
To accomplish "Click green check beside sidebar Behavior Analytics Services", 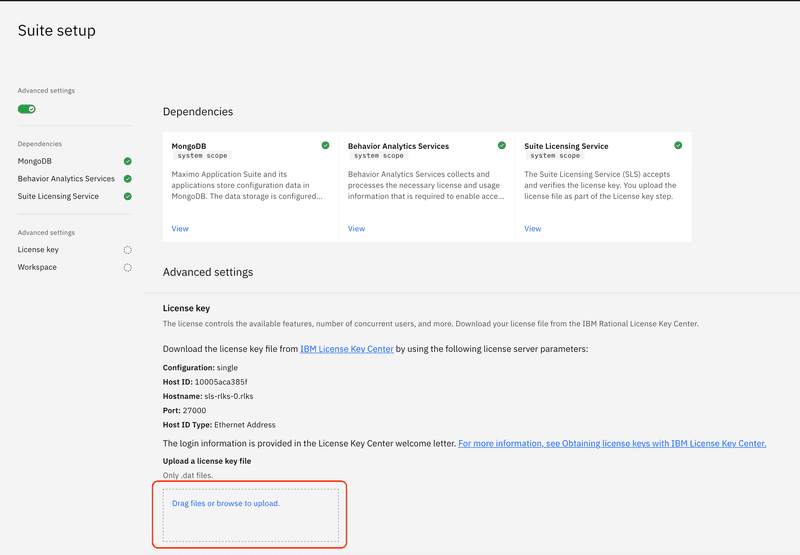I will (x=128, y=179).
